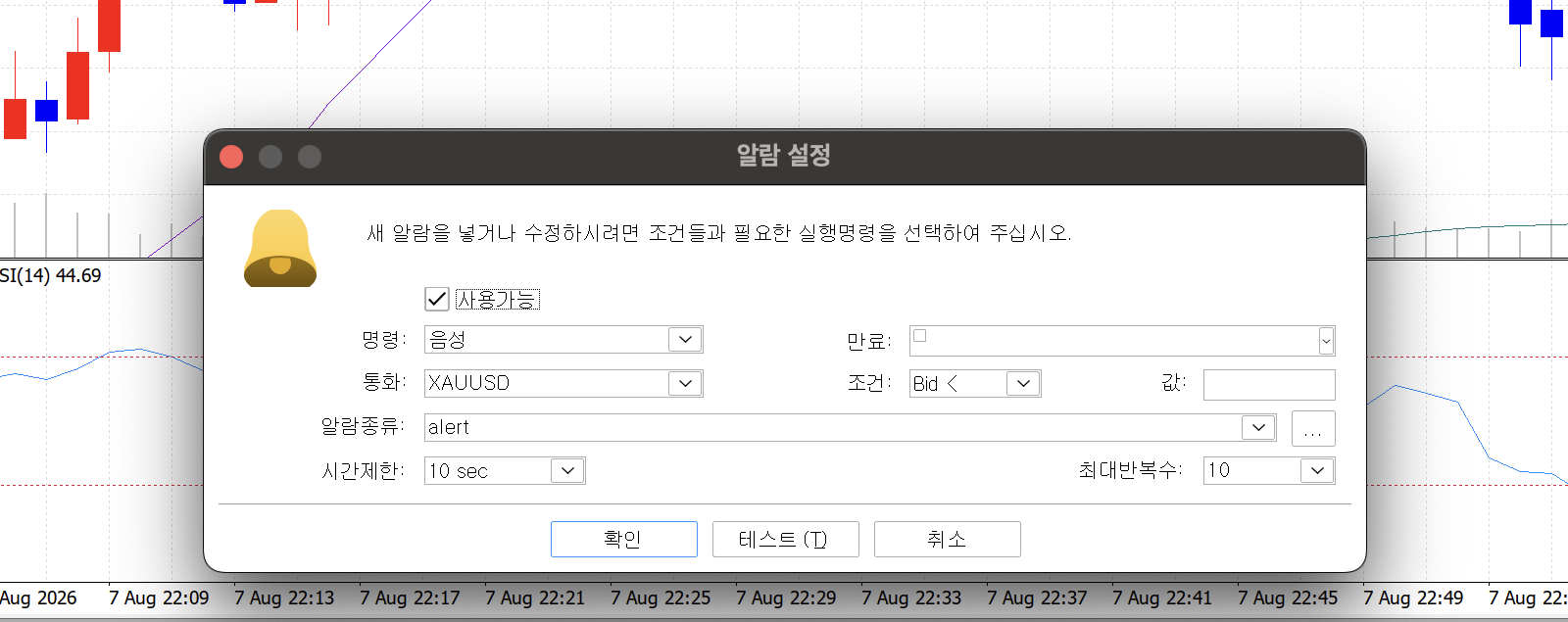Confirm with the 확인 button
This screenshot has height=622, width=1568.
click(x=624, y=539)
